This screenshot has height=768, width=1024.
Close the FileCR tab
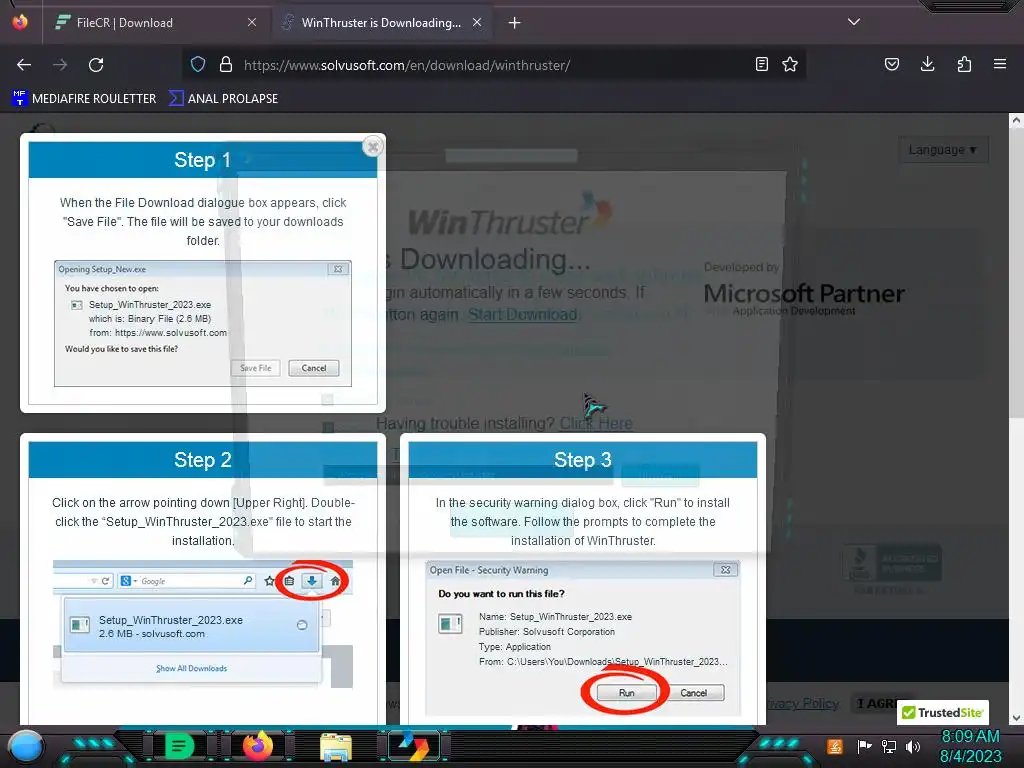(x=252, y=23)
